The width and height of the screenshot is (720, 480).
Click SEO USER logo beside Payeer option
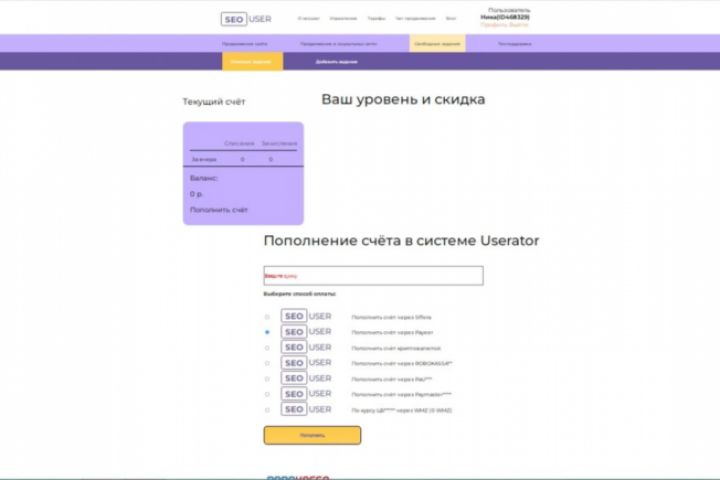[306, 332]
